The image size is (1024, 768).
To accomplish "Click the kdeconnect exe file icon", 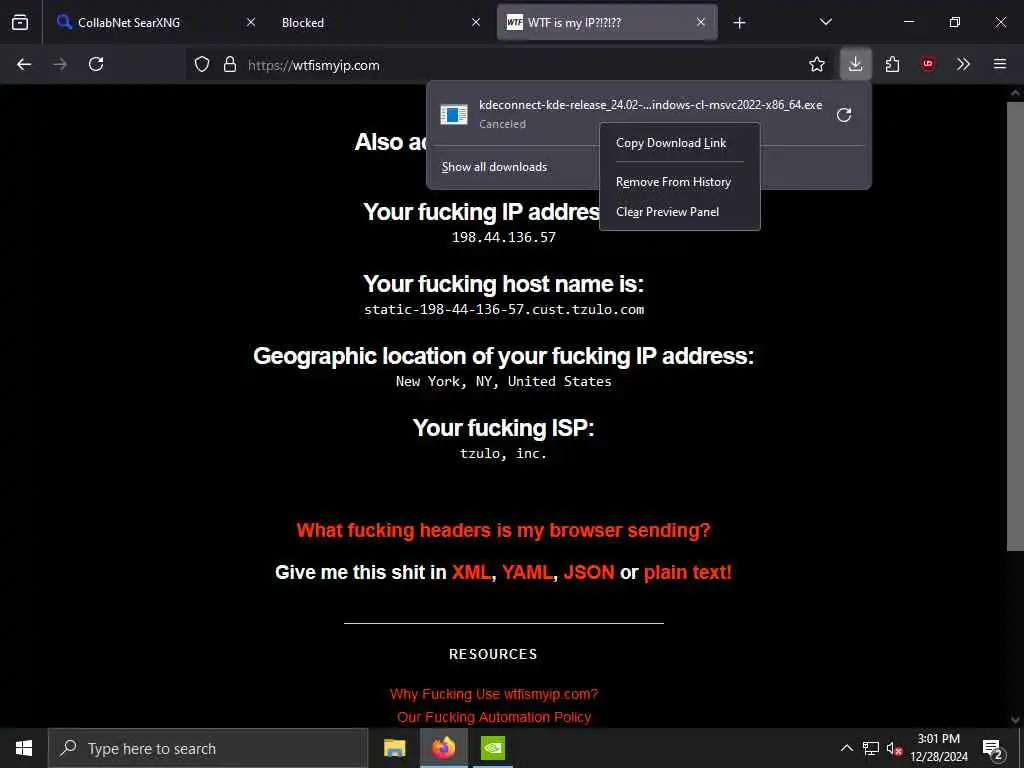I will click(454, 114).
